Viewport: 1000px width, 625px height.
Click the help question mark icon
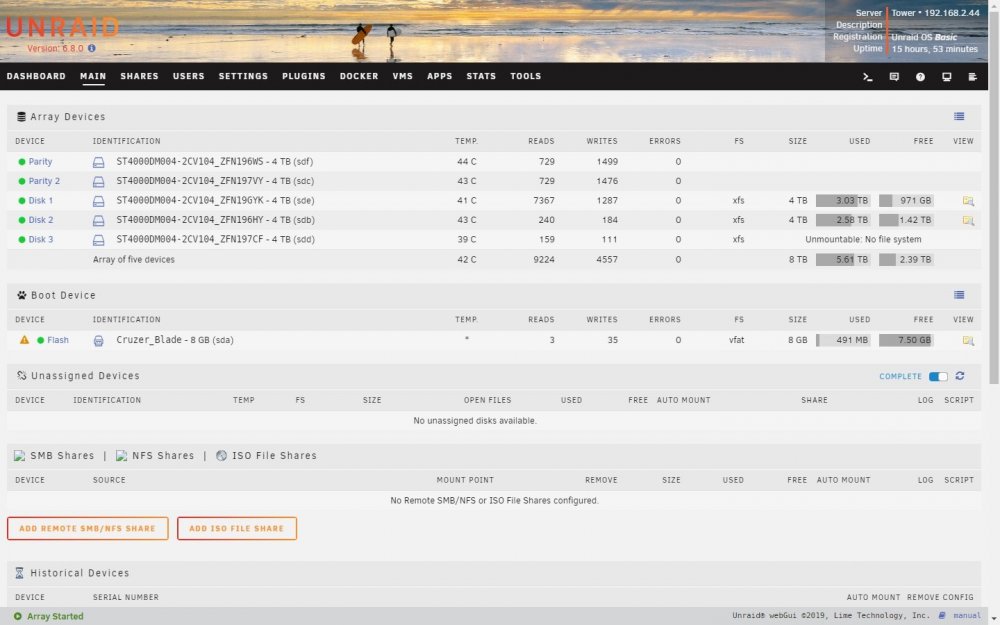(x=920, y=77)
